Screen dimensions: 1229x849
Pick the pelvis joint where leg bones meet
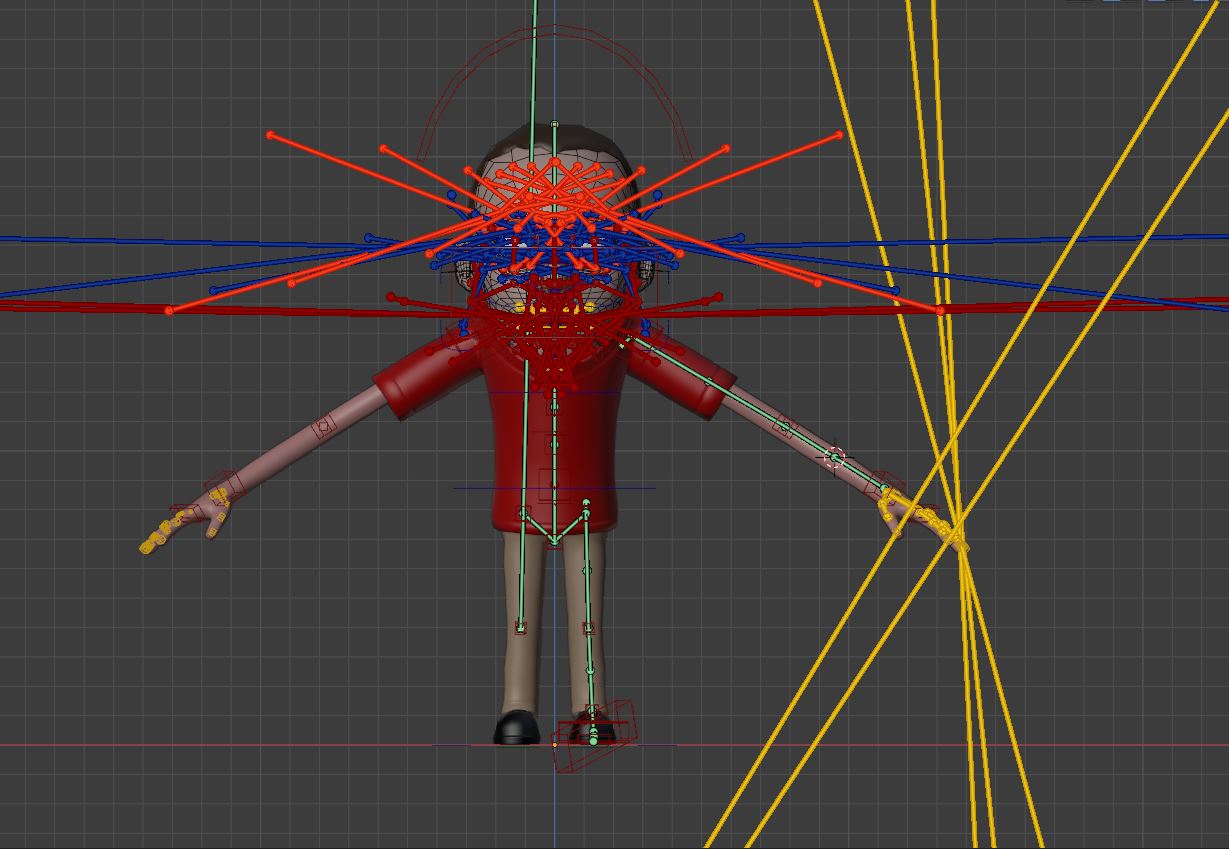tap(555, 542)
